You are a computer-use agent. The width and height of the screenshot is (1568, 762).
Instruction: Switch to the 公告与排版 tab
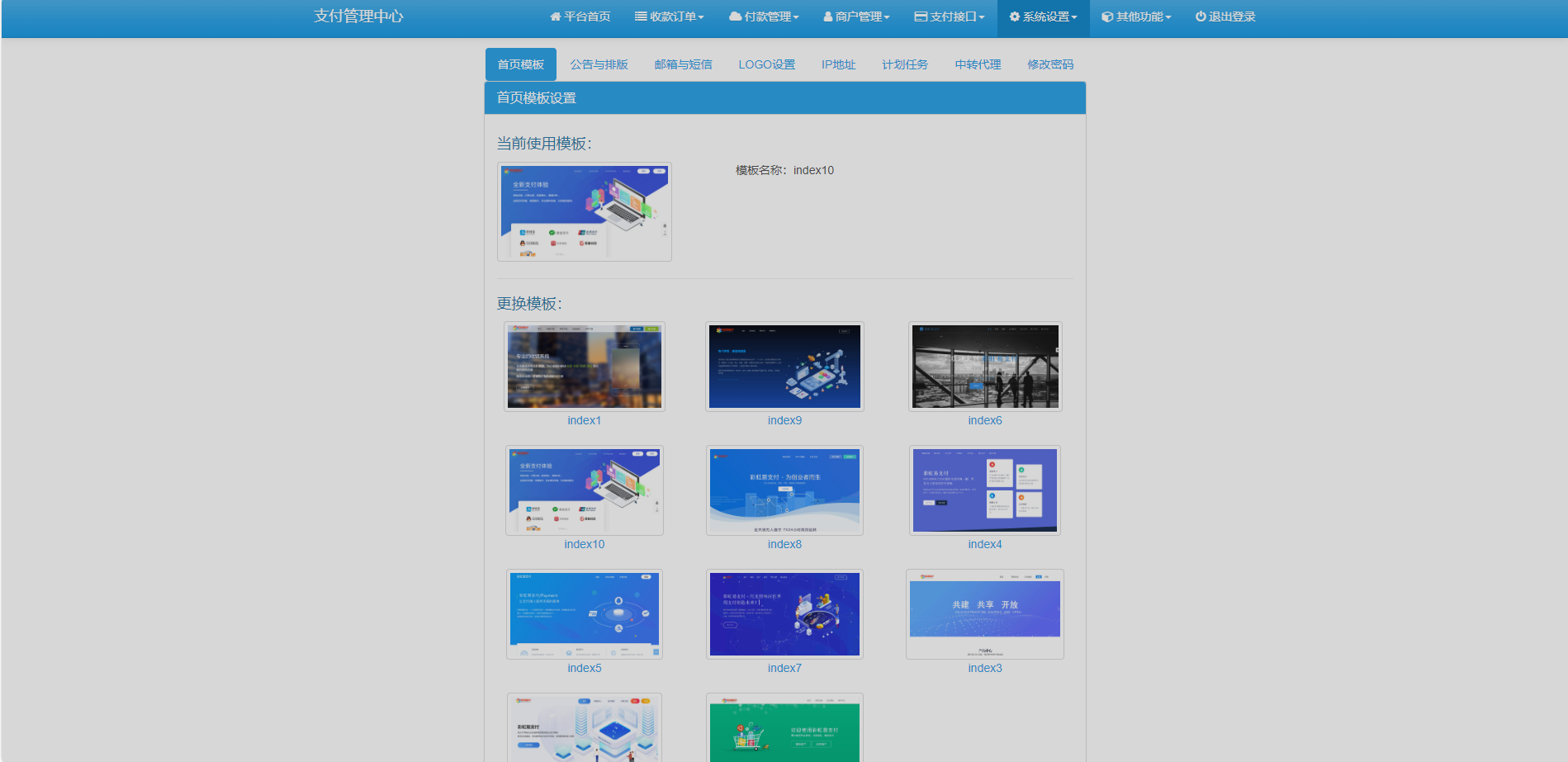pyautogui.click(x=599, y=64)
